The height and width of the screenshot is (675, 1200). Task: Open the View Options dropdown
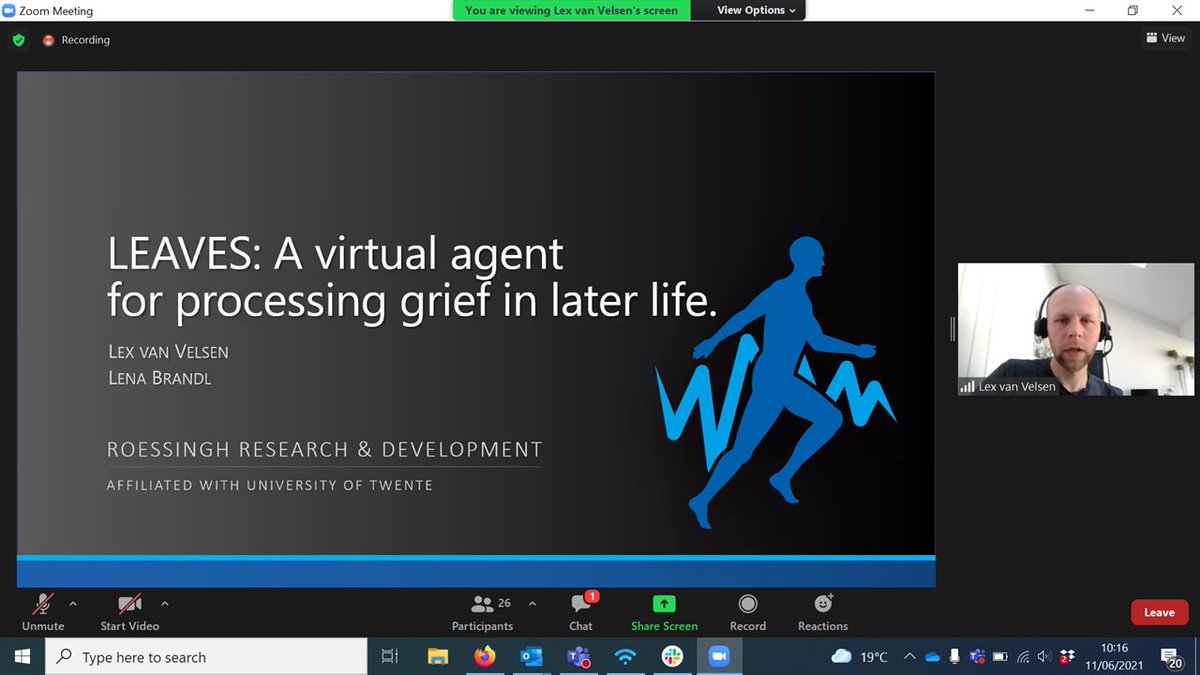point(757,10)
